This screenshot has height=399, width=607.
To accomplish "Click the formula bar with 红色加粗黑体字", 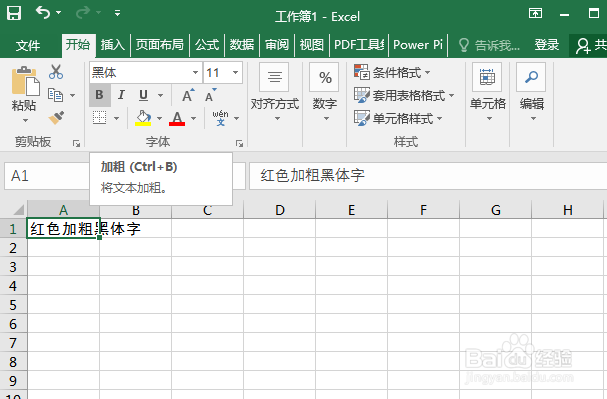I will [428, 176].
